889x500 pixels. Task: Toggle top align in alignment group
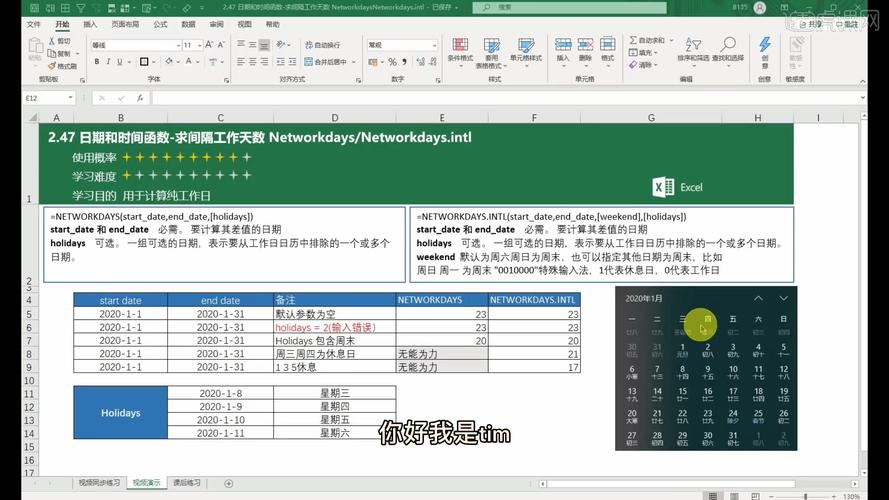[x=241, y=45]
